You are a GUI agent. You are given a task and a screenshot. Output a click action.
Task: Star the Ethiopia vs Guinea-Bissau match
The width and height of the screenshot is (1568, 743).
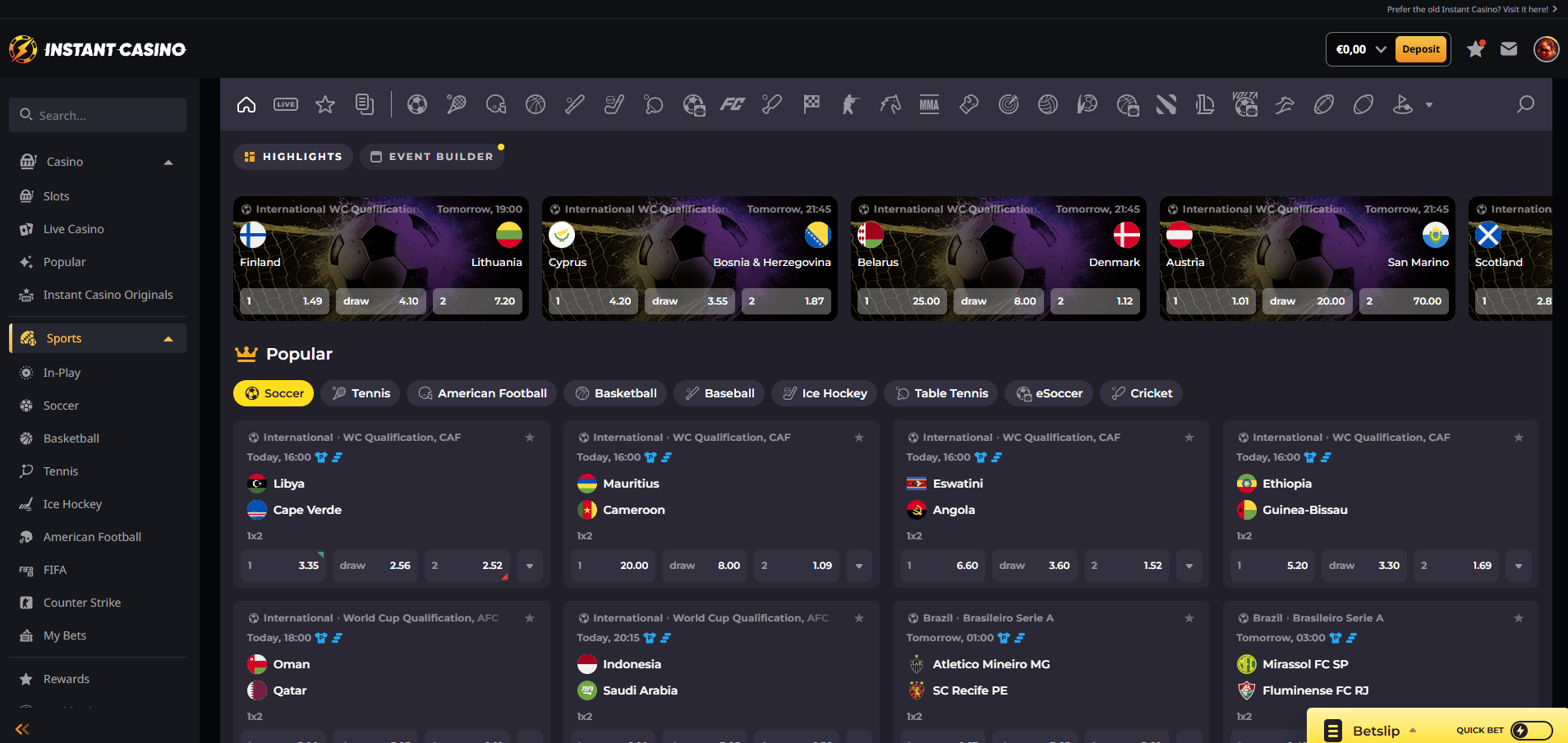tap(1519, 438)
